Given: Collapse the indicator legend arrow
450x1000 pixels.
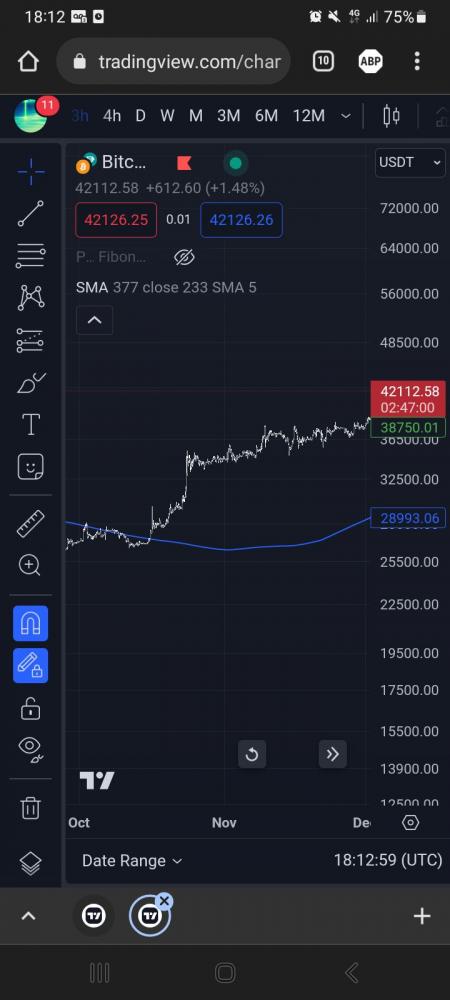Looking at the screenshot, I should [94, 320].
